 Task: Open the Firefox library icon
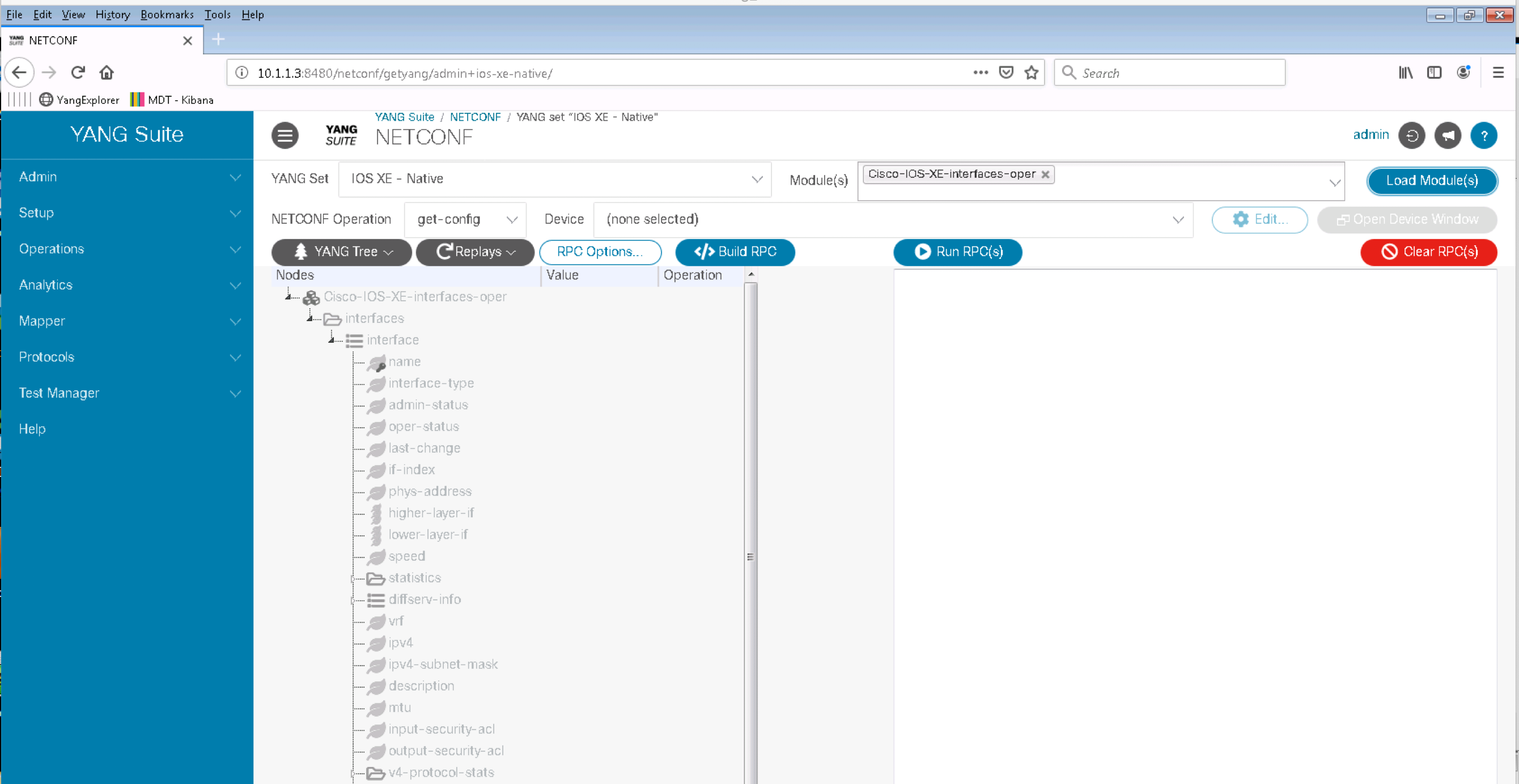click(1405, 73)
